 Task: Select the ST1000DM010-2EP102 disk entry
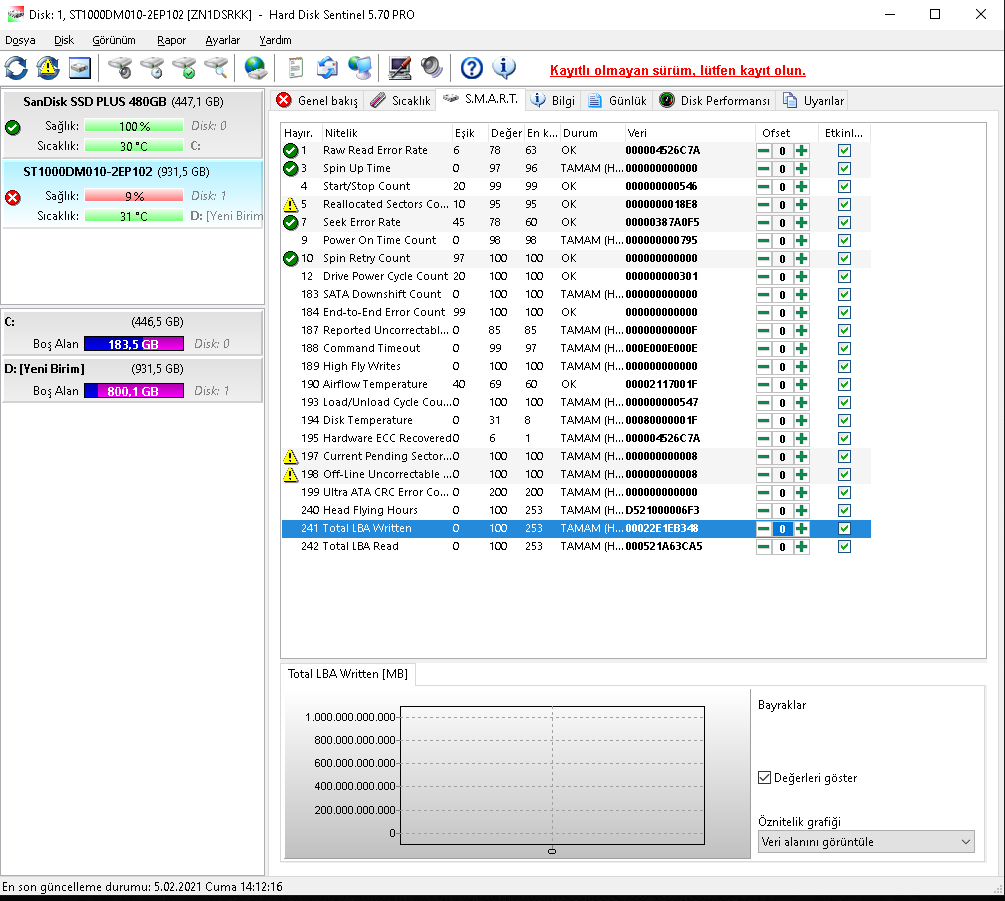133,194
